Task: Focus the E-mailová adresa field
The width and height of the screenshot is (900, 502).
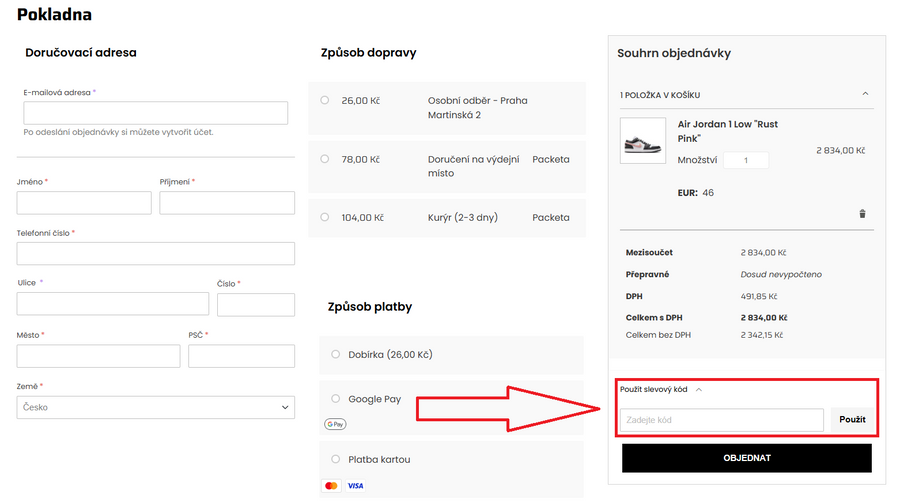Action: (155, 113)
